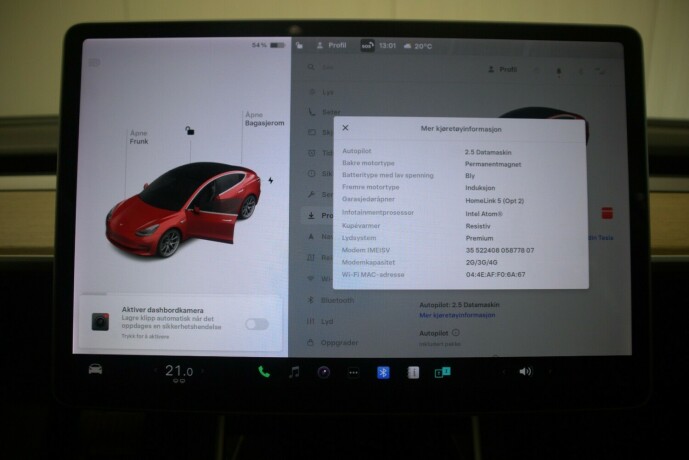Select the Lyd menu item
The image size is (689, 460).
point(321,321)
